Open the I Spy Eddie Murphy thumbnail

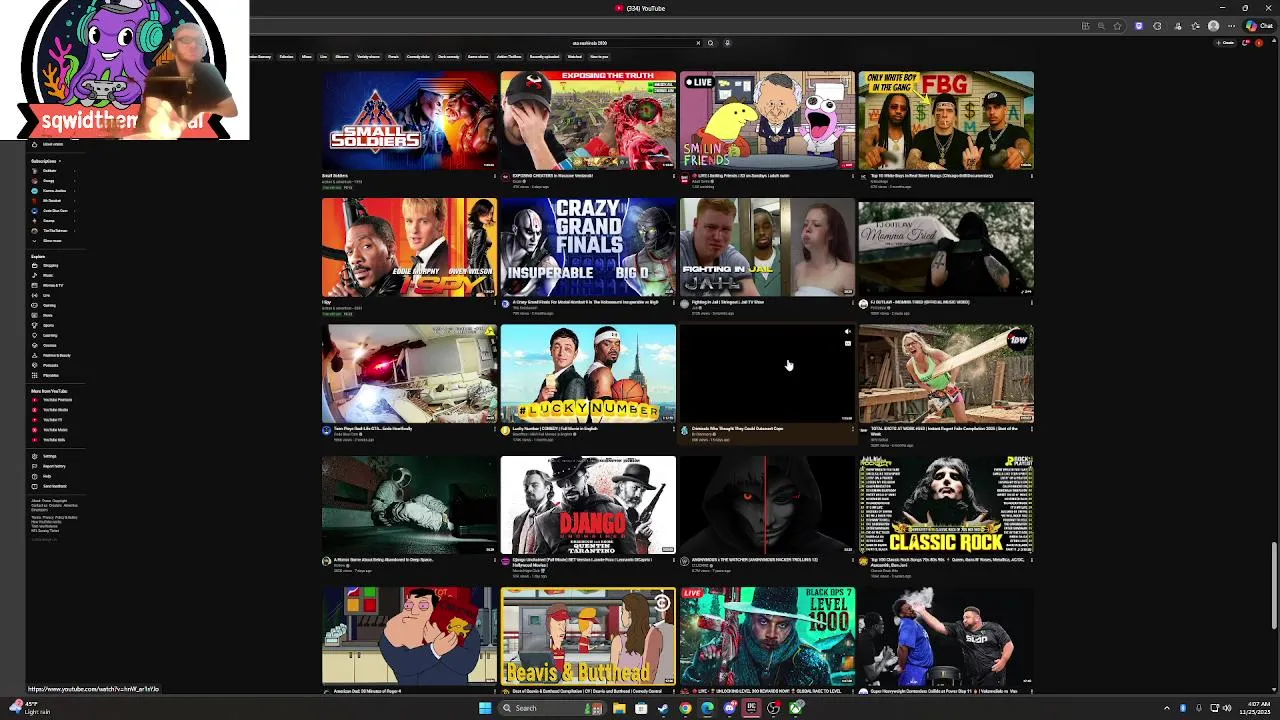(409, 247)
